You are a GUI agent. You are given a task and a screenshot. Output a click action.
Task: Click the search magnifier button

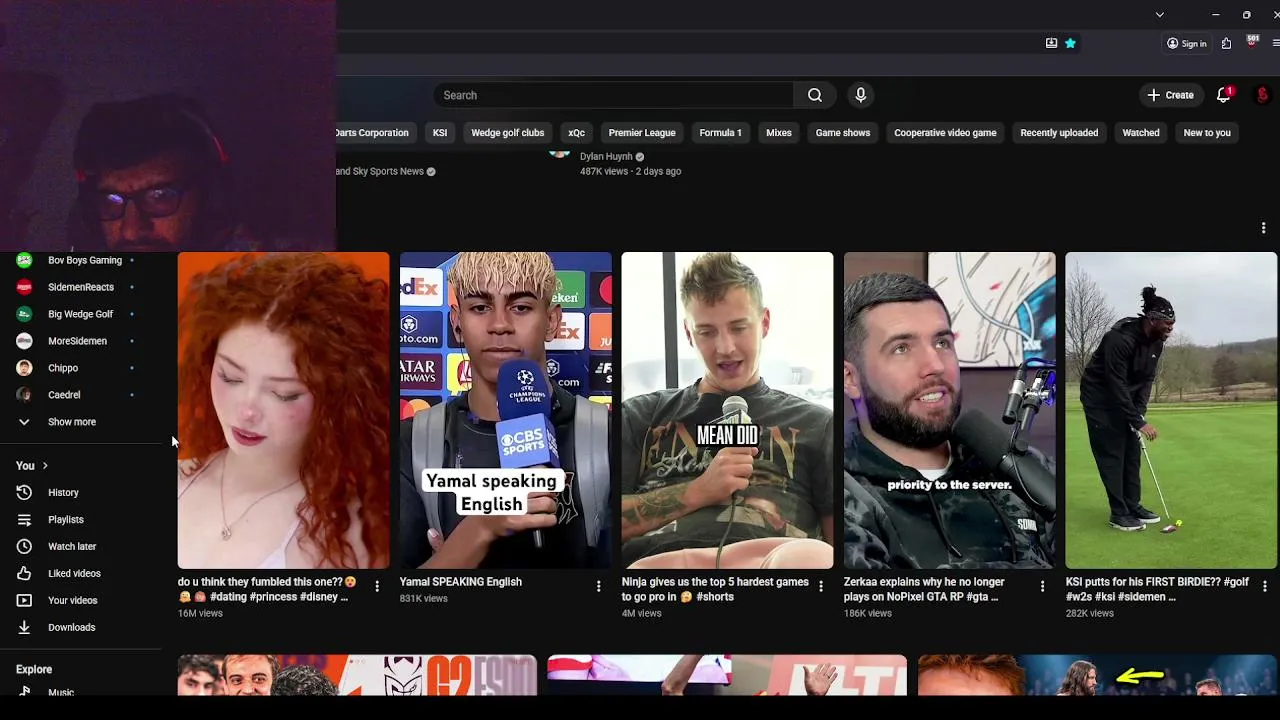[x=815, y=95]
